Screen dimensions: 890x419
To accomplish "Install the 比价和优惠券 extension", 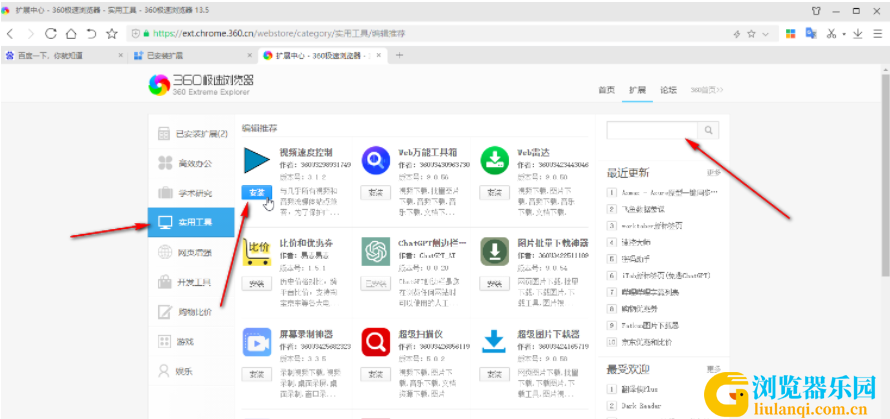I will [x=257, y=283].
